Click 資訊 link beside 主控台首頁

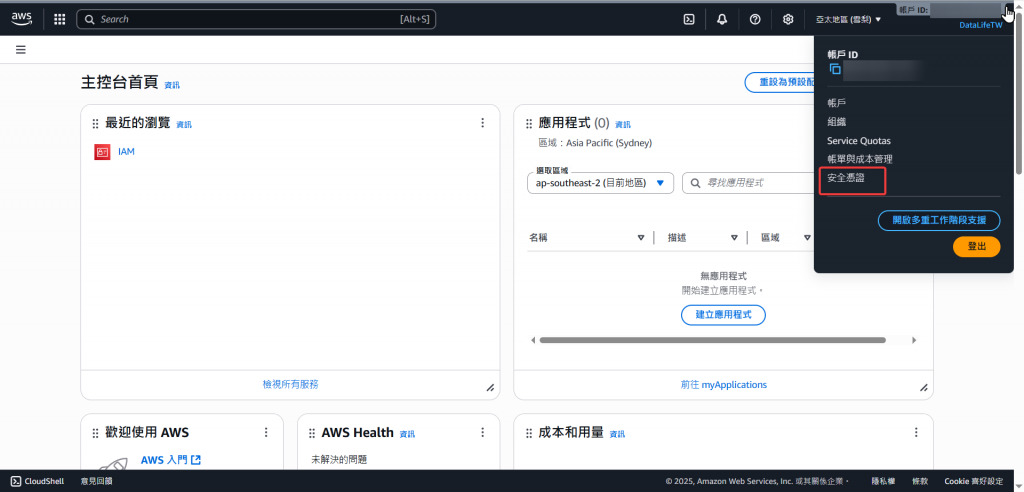click(172, 86)
